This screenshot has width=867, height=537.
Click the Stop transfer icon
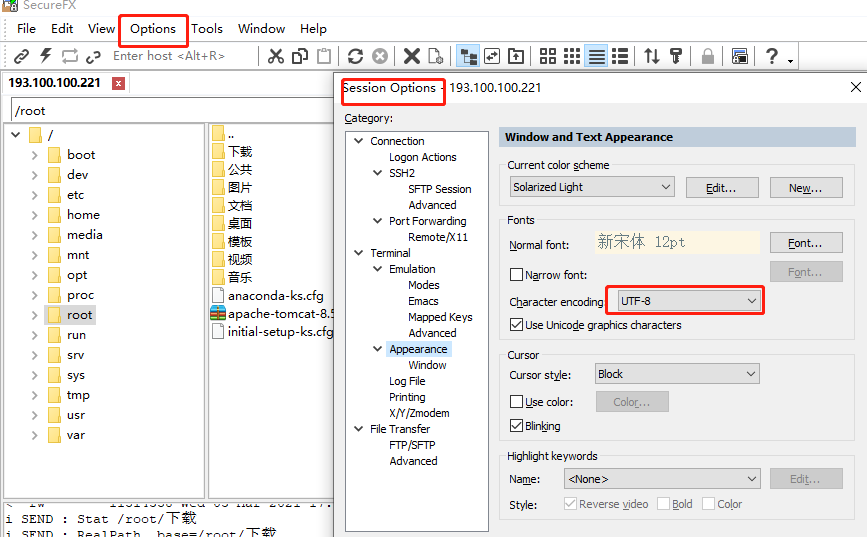pos(380,56)
